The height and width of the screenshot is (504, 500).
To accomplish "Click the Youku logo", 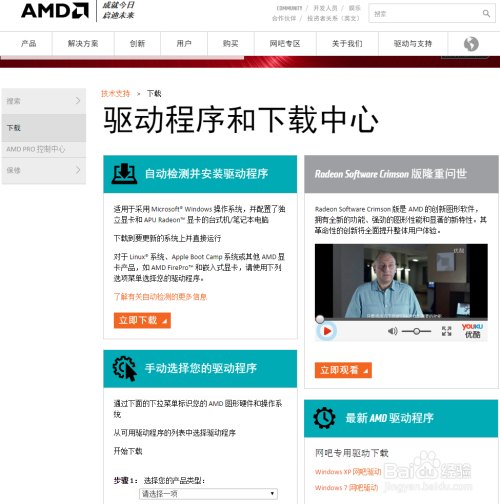I will tap(472, 331).
